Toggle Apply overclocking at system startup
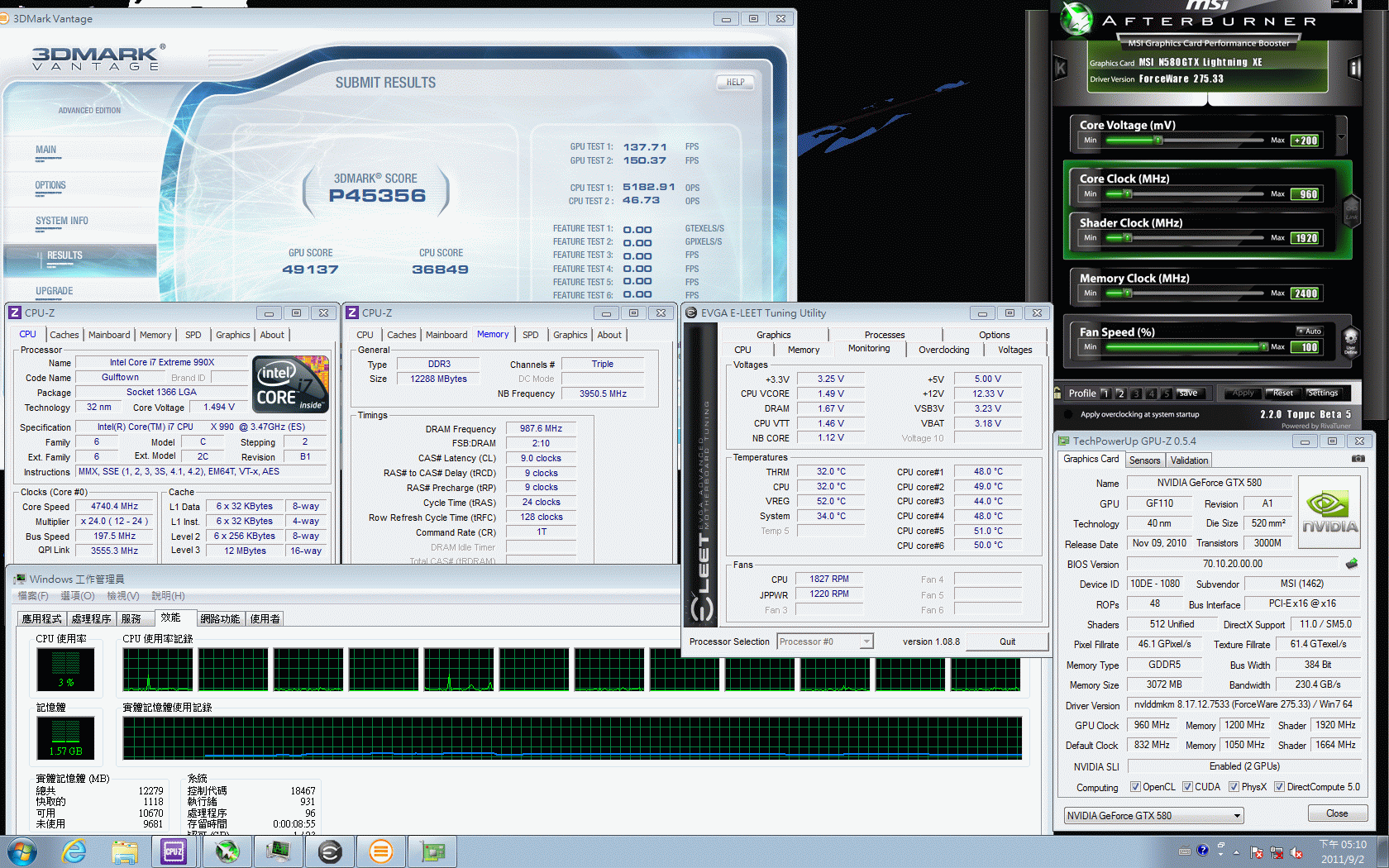 (x=1069, y=414)
